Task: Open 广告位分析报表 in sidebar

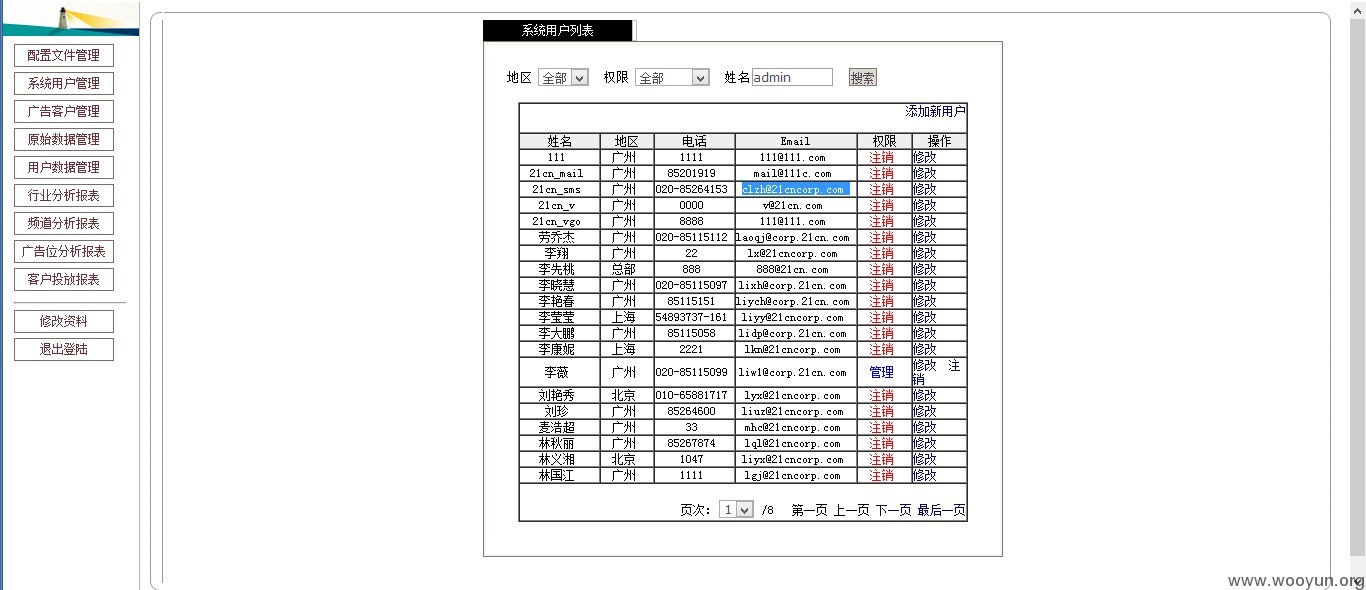Action: 64,252
